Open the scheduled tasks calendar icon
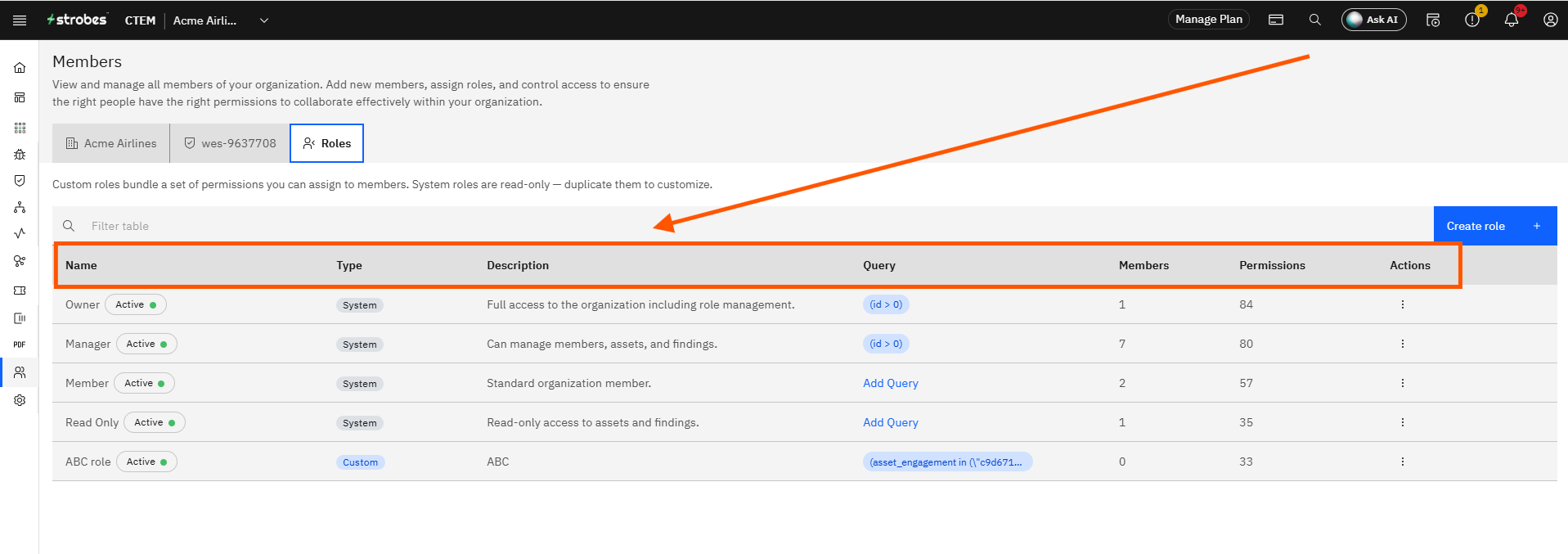Image resolution: width=1568 pixels, height=554 pixels. coord(1433,20)
